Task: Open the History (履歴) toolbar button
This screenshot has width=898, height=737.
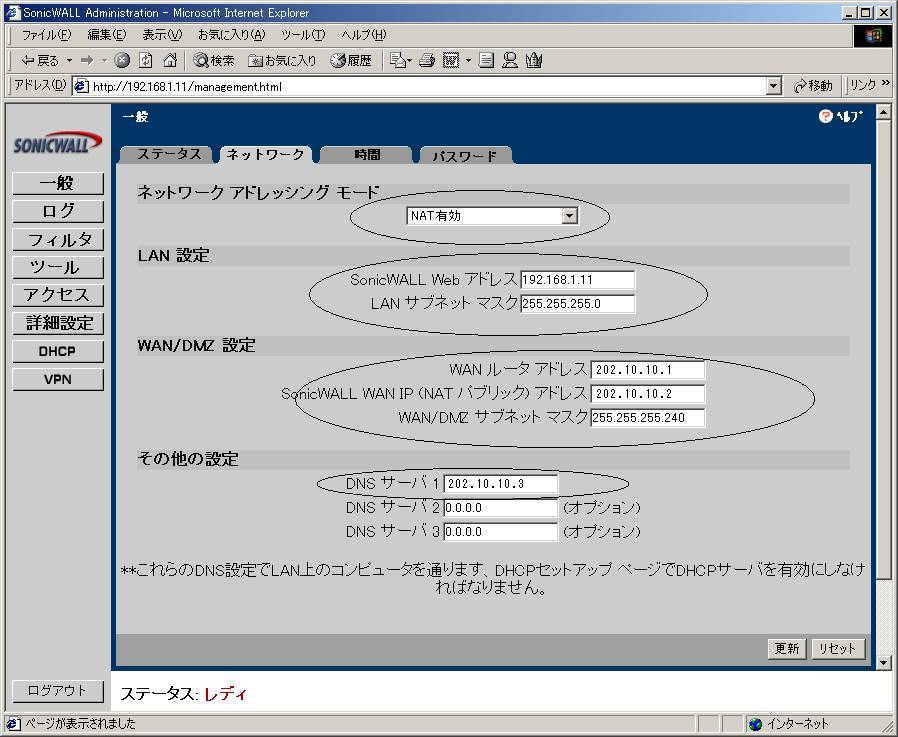Action: 350,60
